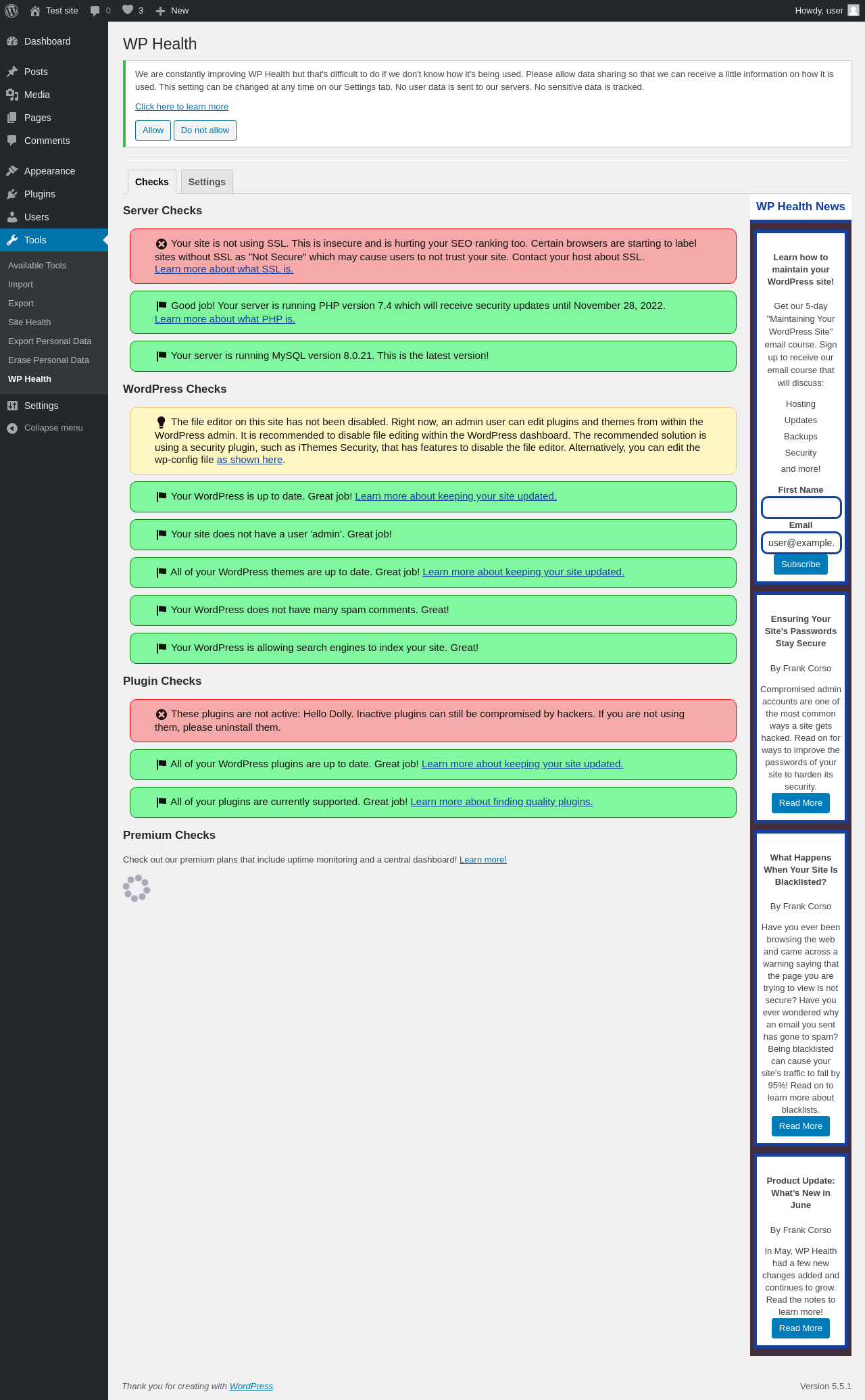Click the Appearance brush icon in sidebar
The width and height of the screenshot is (865, 1400).
point(12,171)
